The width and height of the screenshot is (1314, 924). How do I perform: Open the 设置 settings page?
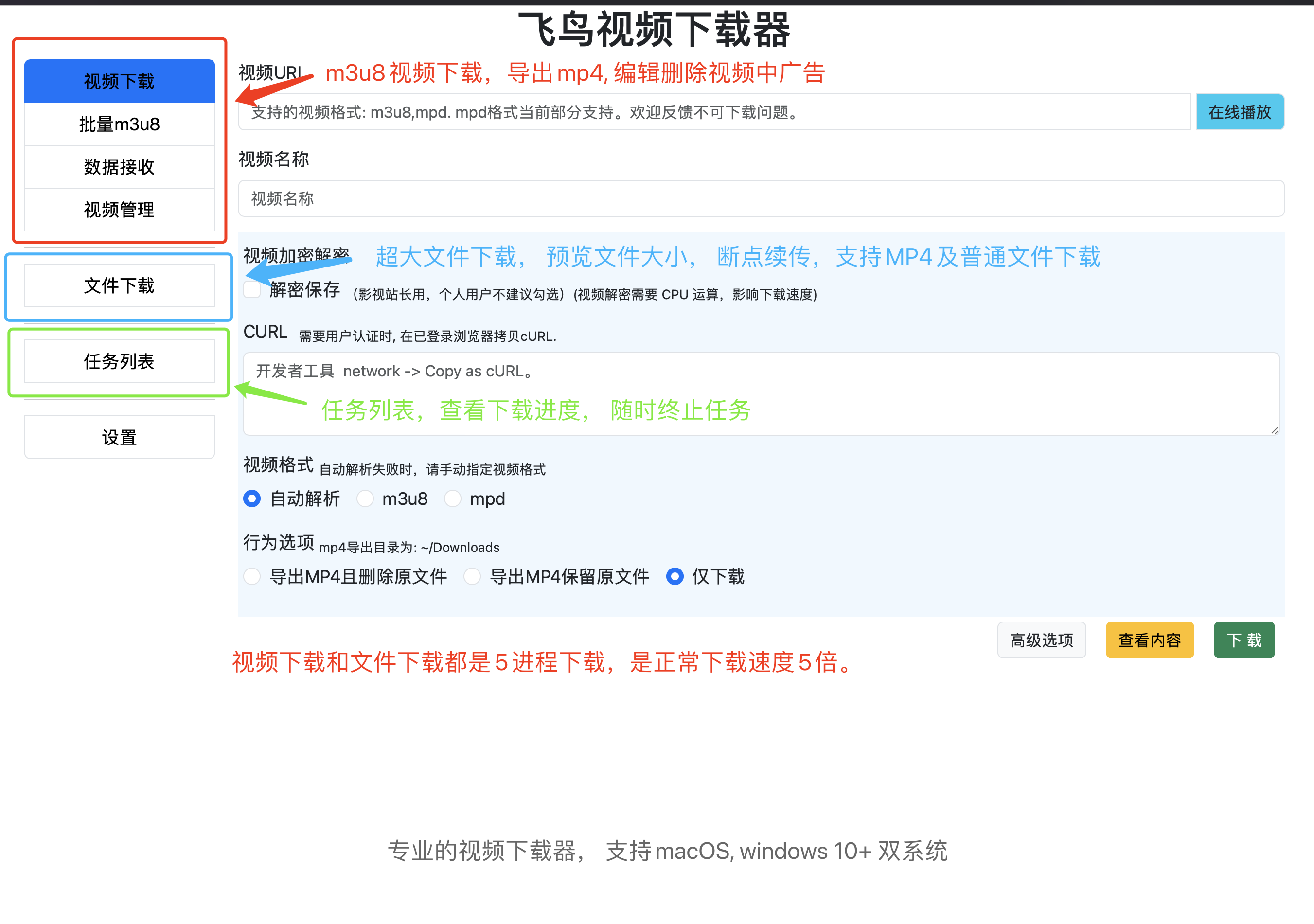[119, 438]
